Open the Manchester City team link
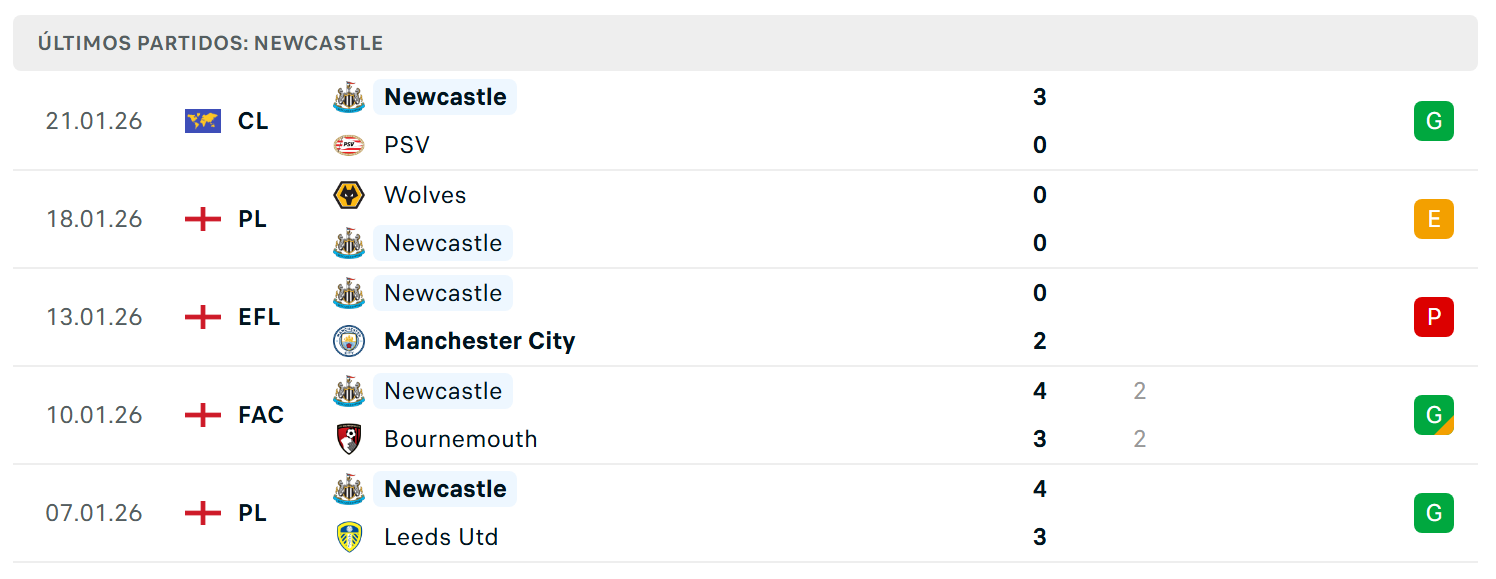Viewport: 1496px width, 579px height. coord(480,341)
